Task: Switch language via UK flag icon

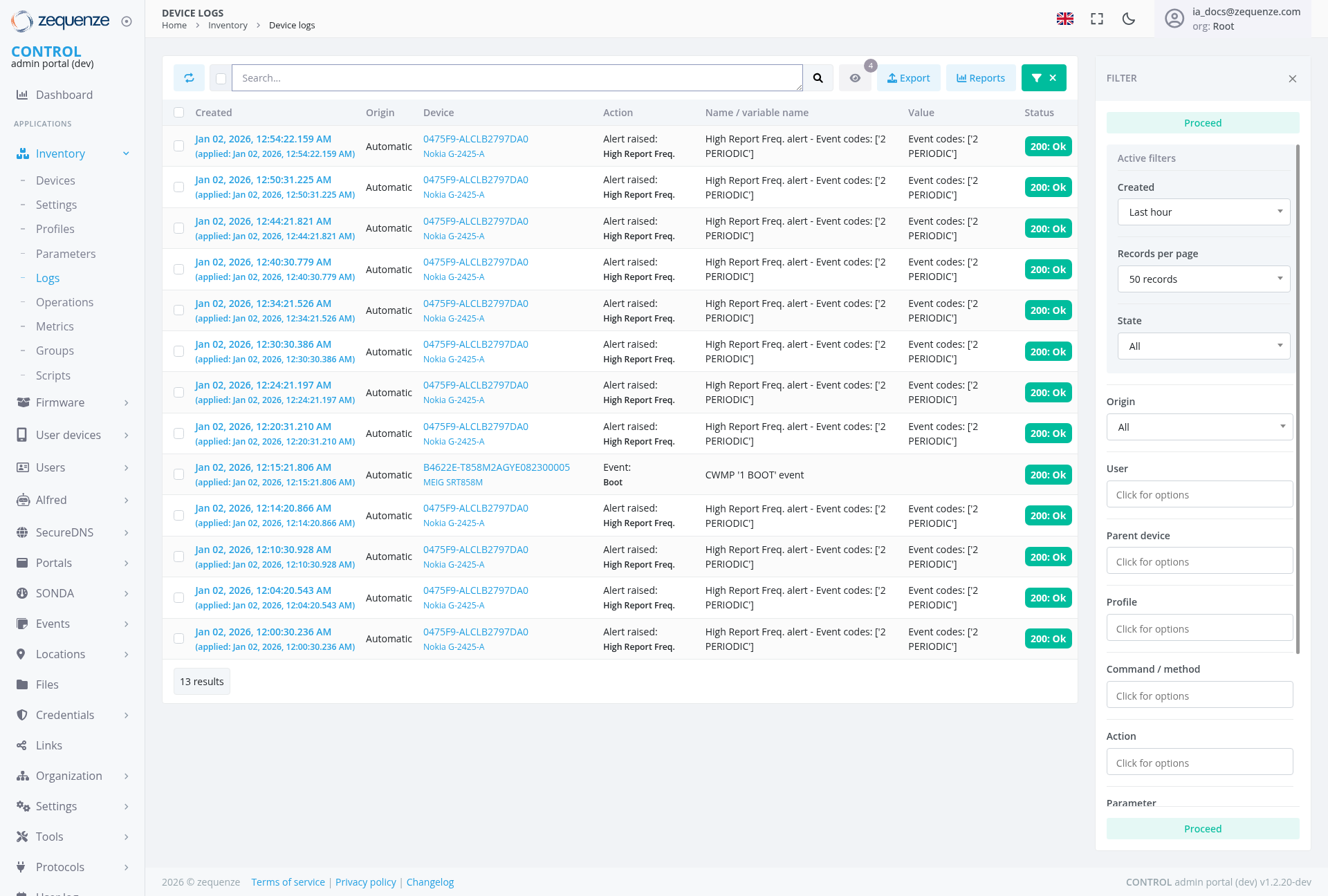Action: [1065, 19]
